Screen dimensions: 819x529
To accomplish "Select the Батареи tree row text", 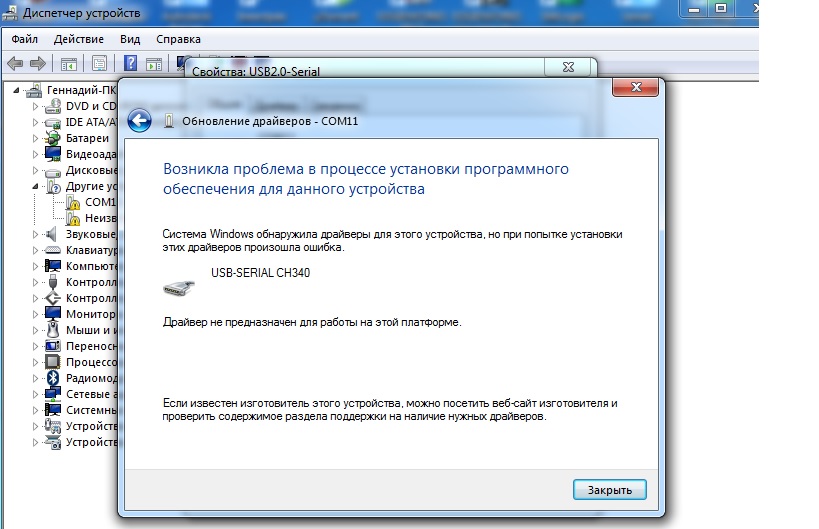I will (87, 138).
